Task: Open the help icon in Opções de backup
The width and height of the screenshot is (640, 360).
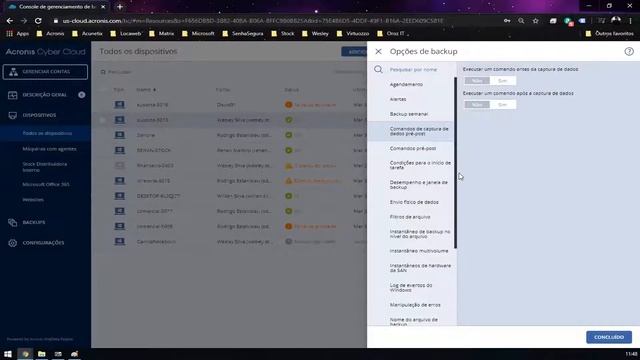Action: pyautogui.click(x=629, y=51)
